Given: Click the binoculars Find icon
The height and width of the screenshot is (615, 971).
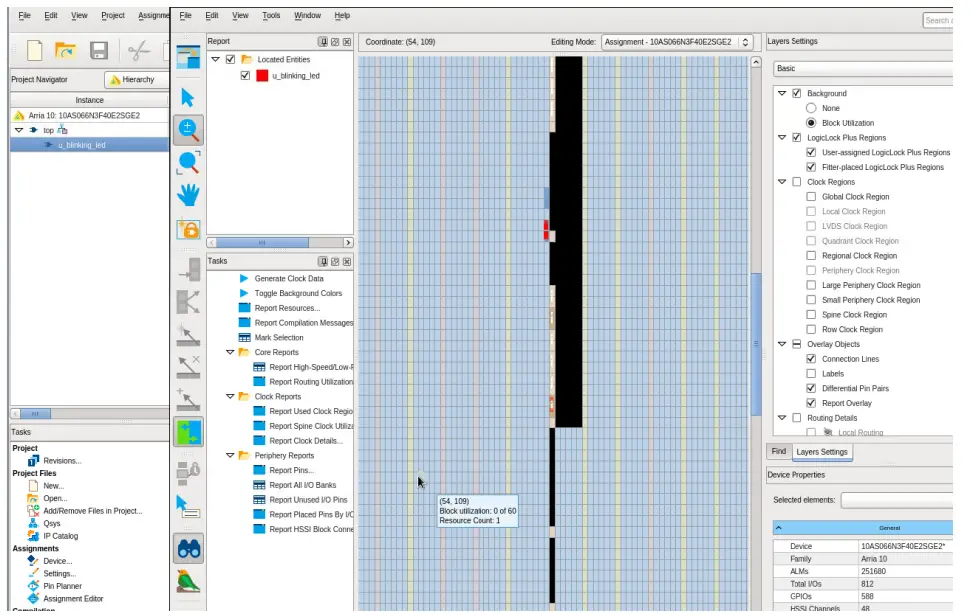Looking at the screenshot, I should 188,549.
